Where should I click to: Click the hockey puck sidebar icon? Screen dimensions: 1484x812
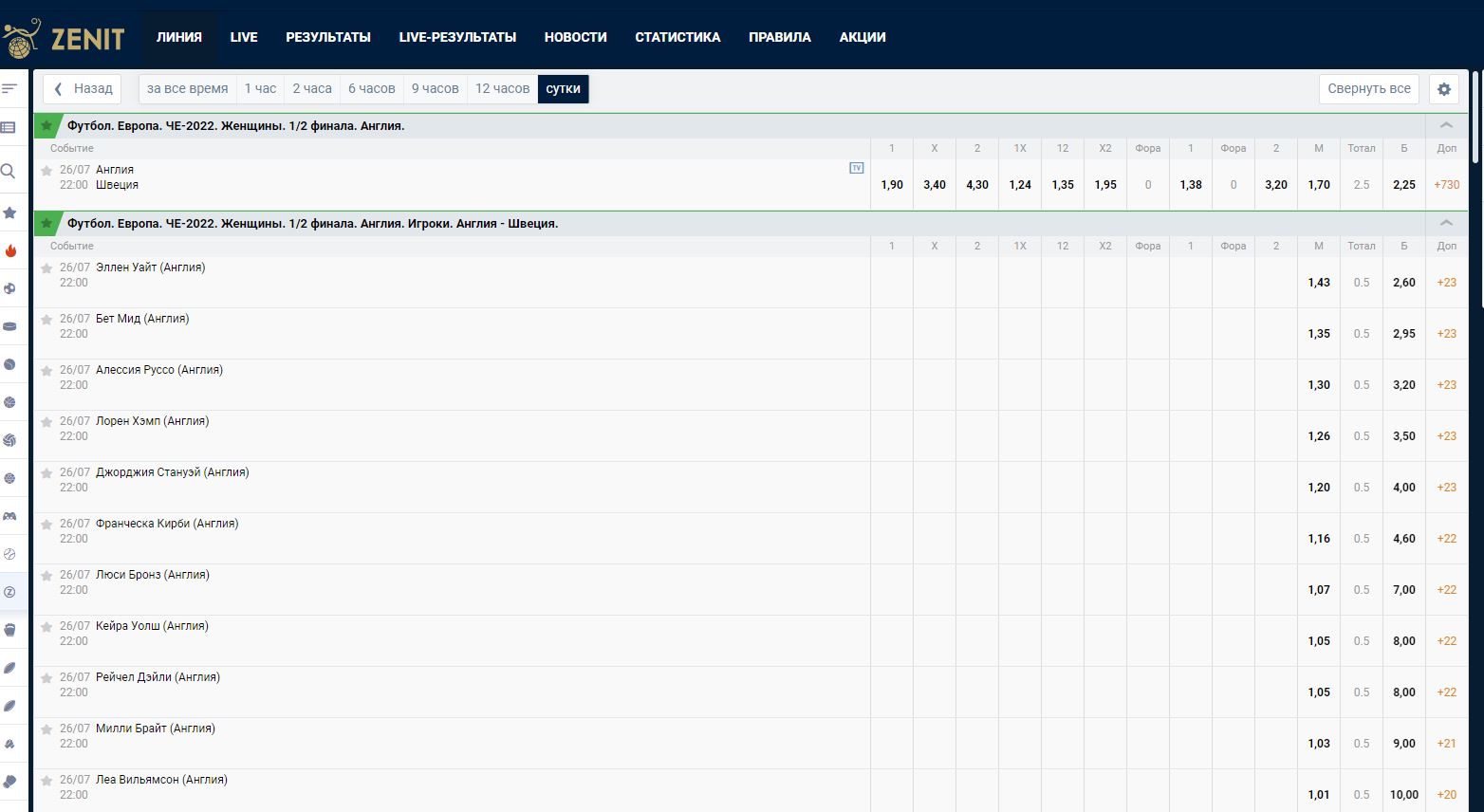tap(9, 326)
